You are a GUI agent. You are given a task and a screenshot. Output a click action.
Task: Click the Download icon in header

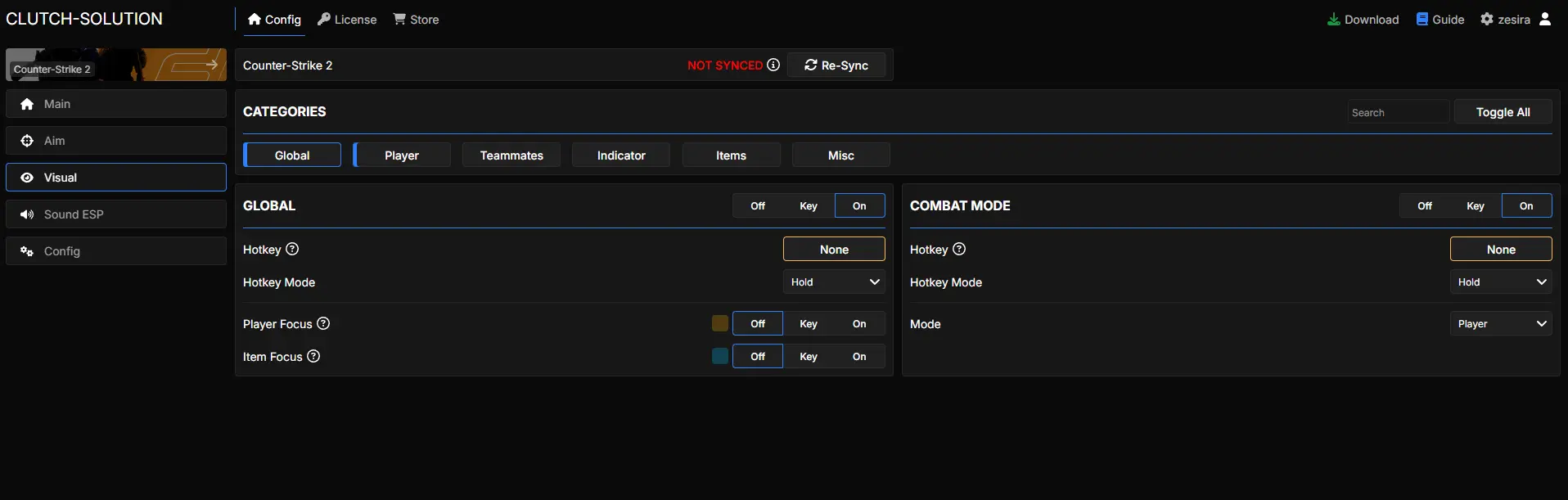click(x=1334, y=19)
